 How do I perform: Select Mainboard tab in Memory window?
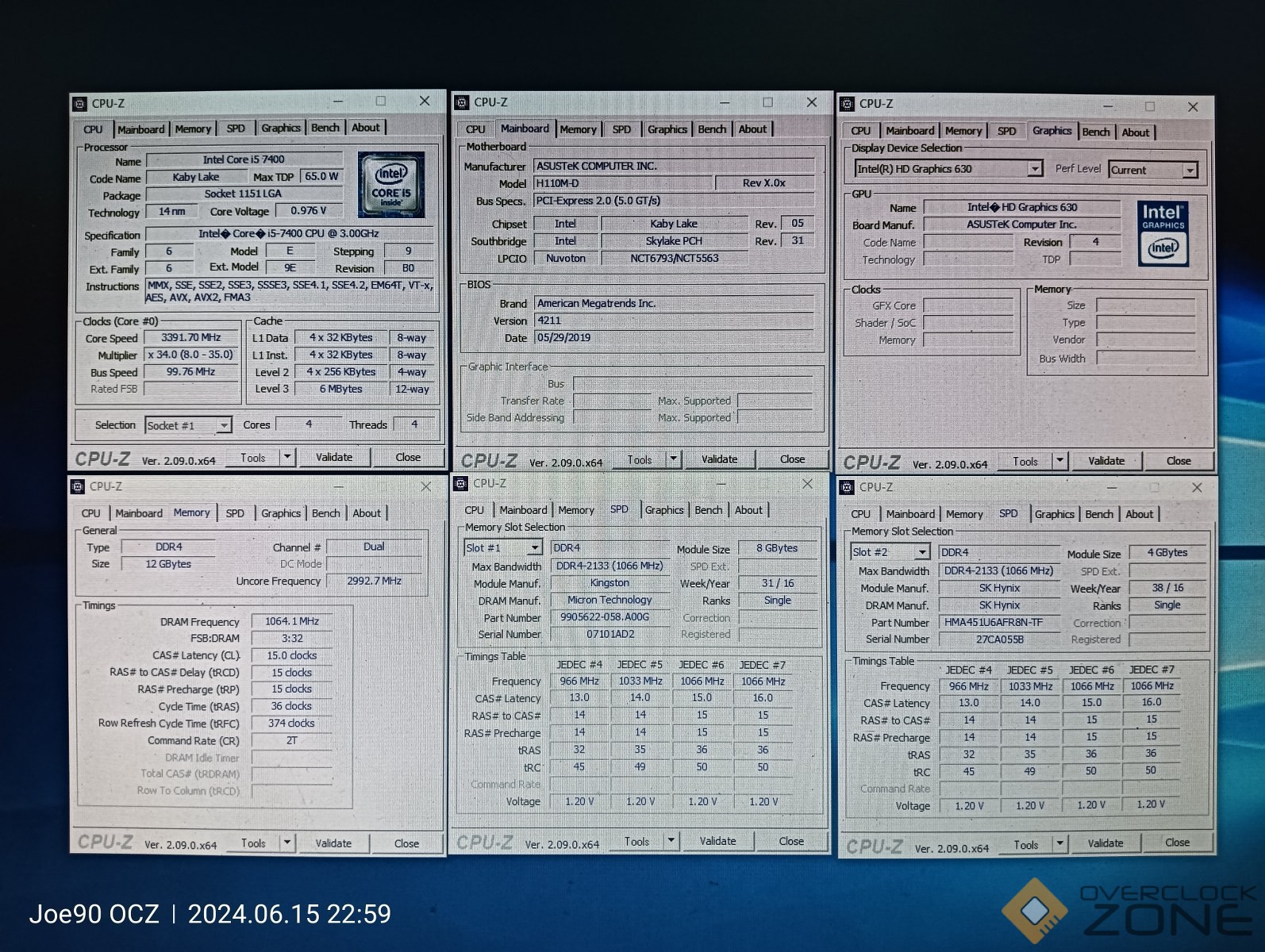pyautogui.click(x=139, y=513)
